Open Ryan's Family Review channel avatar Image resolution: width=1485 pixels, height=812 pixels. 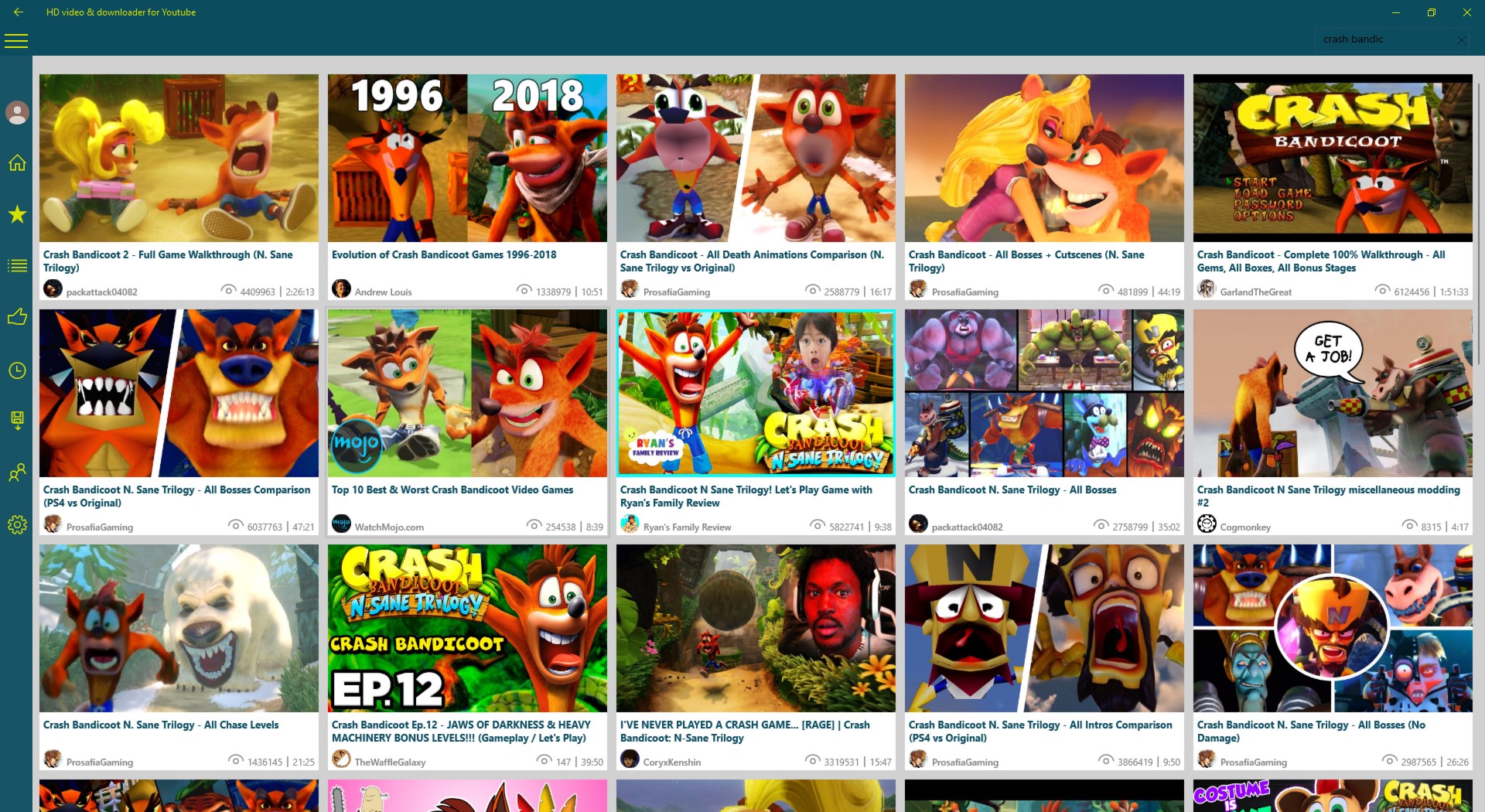630,524
